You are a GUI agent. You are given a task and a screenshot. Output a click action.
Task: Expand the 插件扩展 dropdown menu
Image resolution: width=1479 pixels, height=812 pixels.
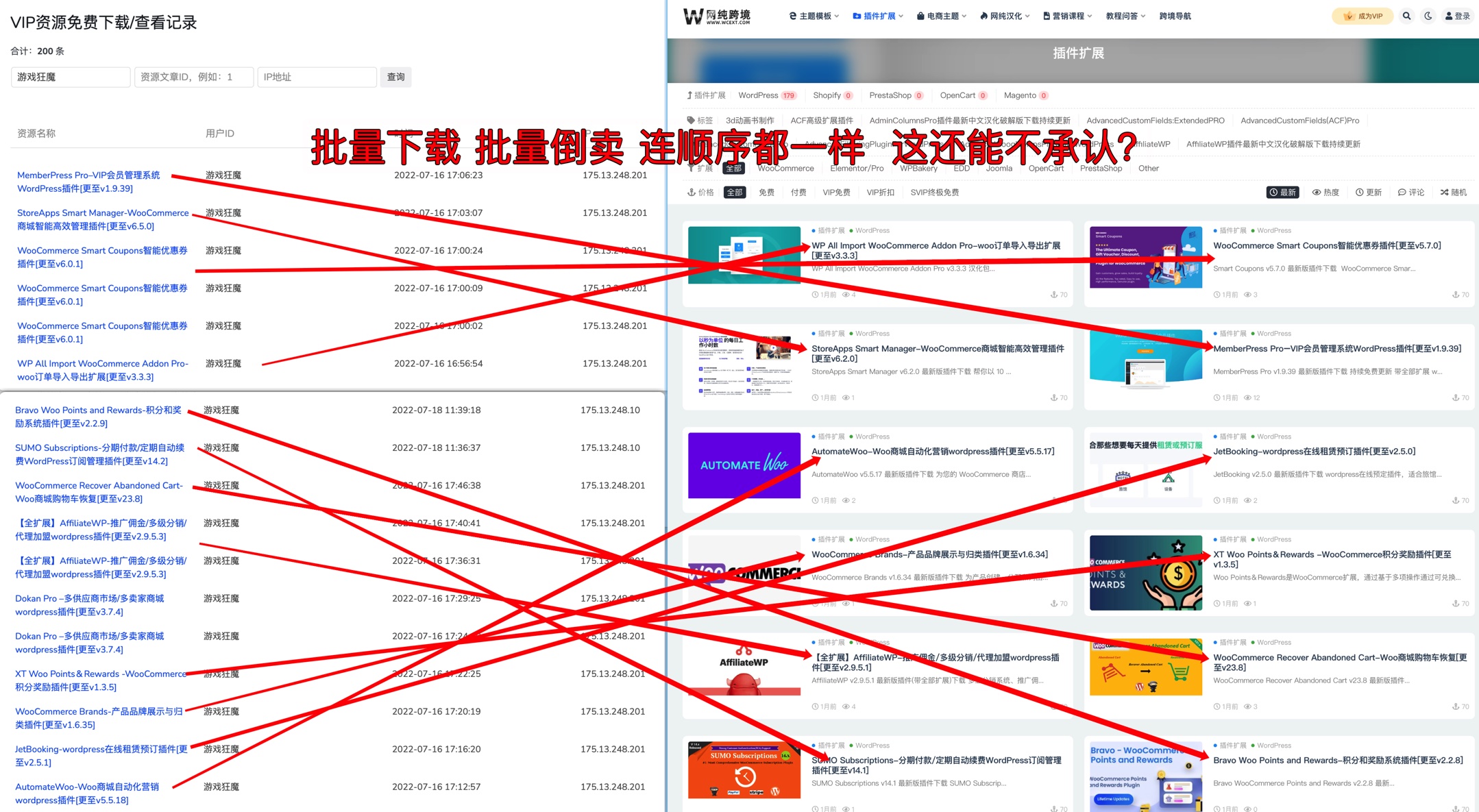pyautogui.click(x=879, y=16)
